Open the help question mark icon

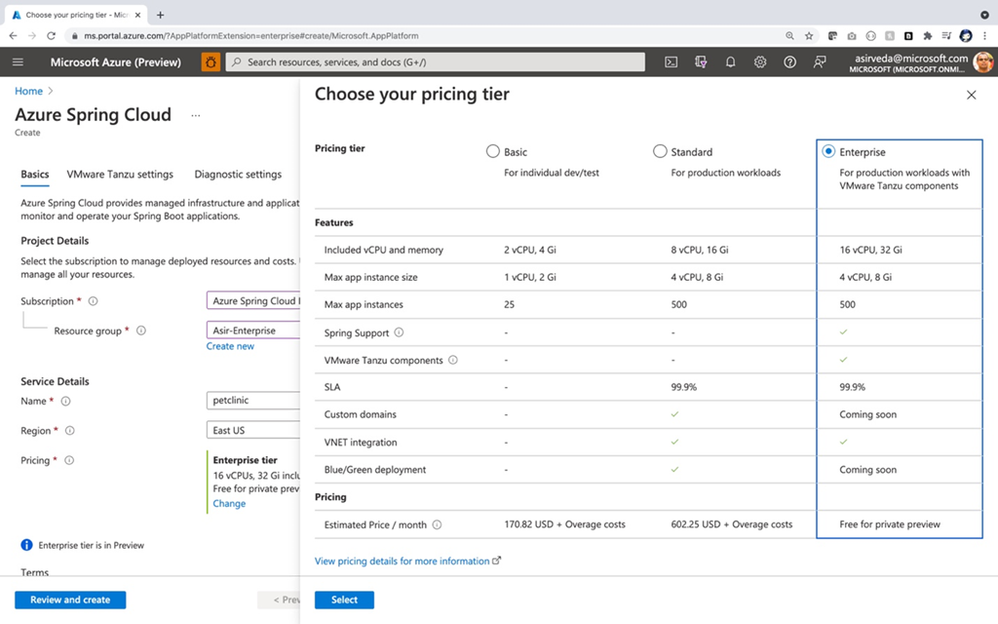[x=789, y=62]
